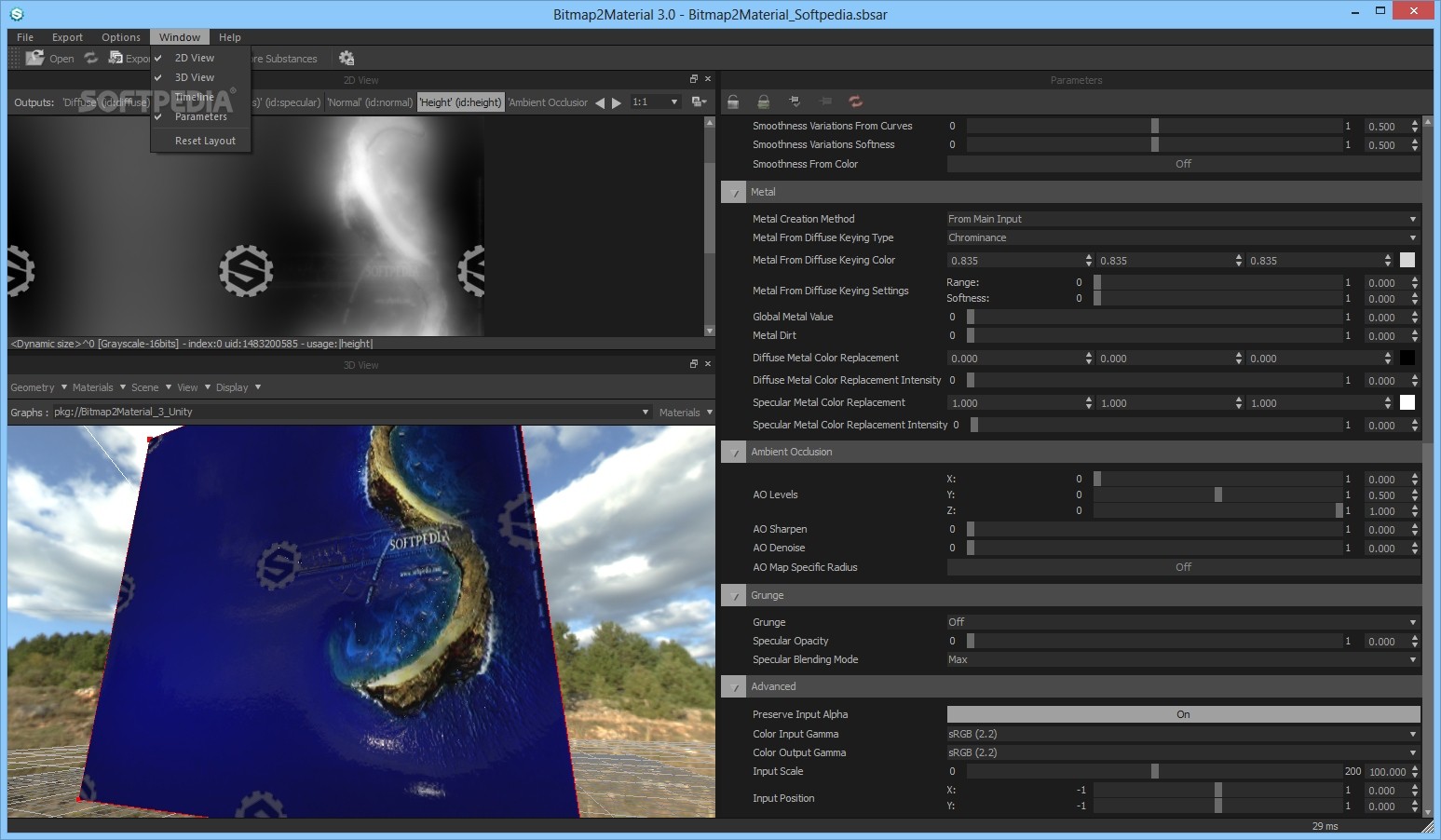Adjust the AO Sharpen value stepper
The image size is (1441, 840).
click(x=1415, y=530)
